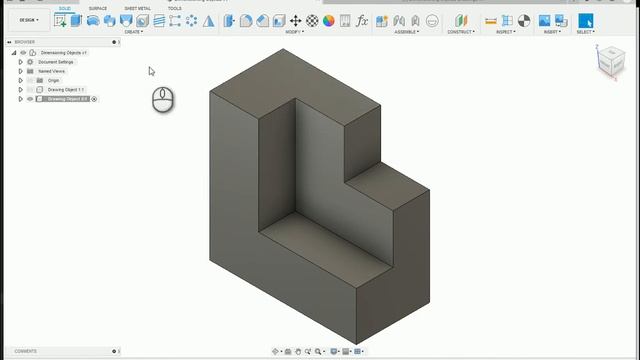Viewport: 640px width, 360px height.
Task: Select the Extrude tool
Action: point(76,20)
